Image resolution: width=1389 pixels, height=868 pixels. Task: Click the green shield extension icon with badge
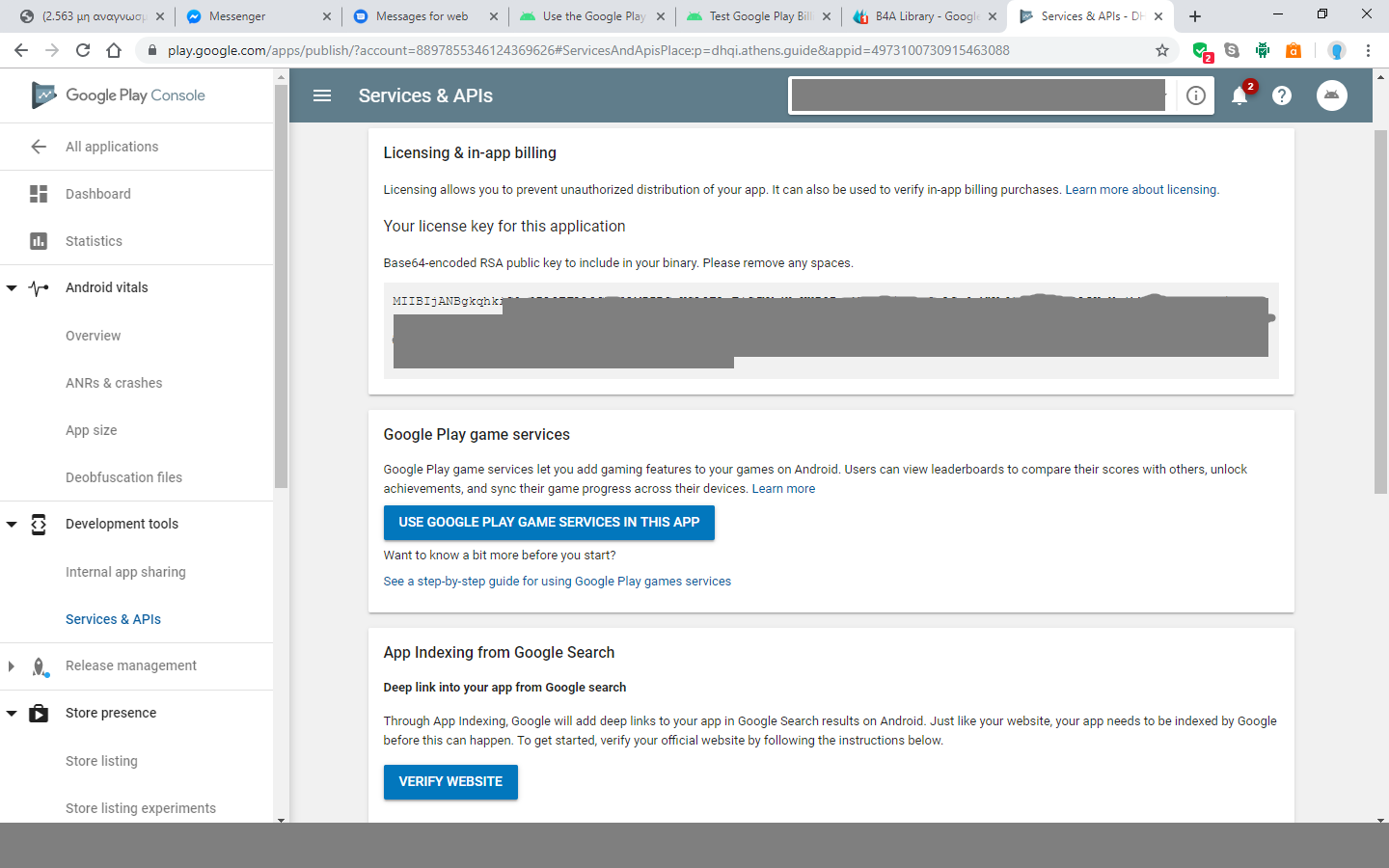(1201, 51)
